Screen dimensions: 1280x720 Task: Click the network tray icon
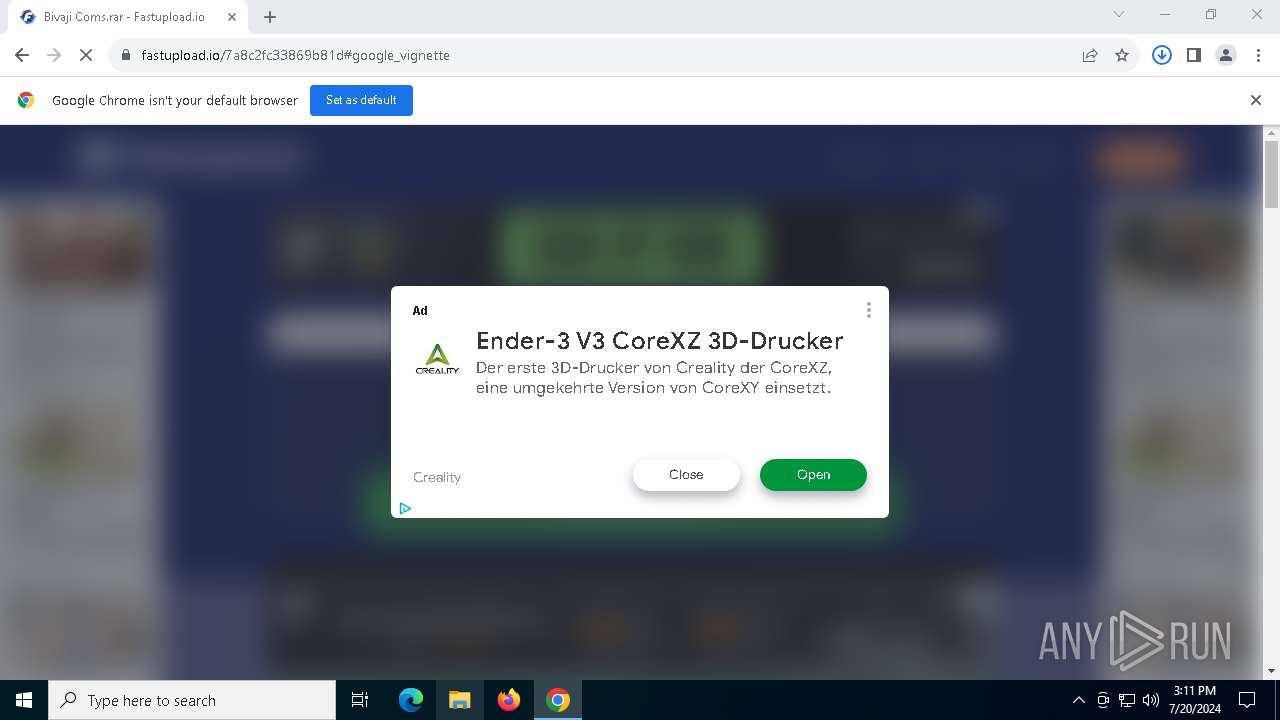1127,700
